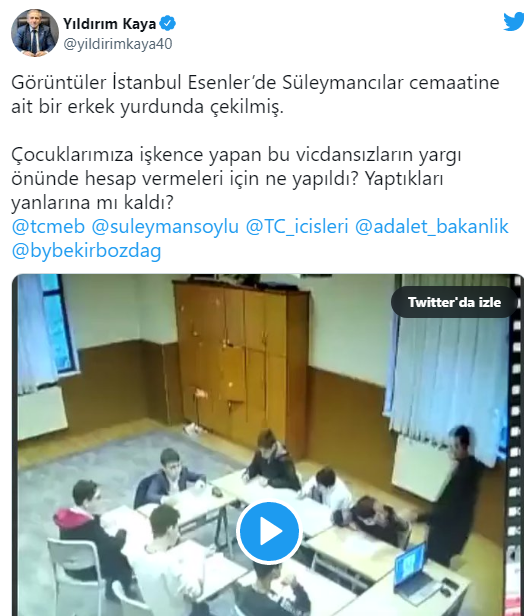This screenshot has width=524, height=616.
Task: Open the @tcmeb mention
Action: (48, 227)
